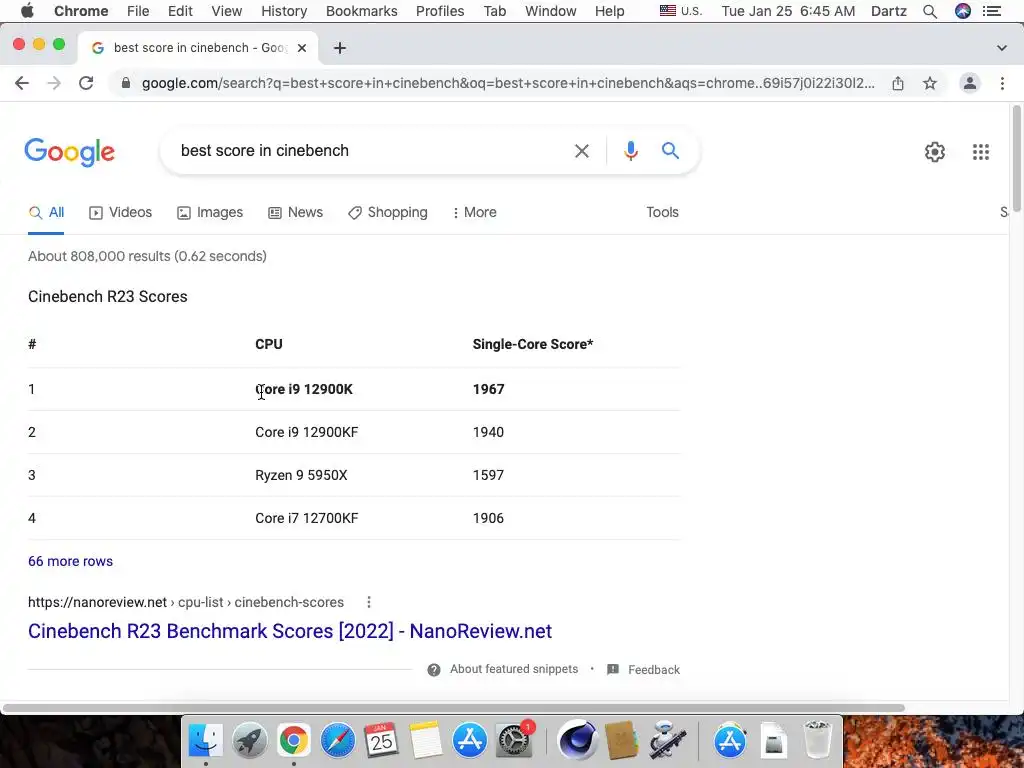
Task: Select the Ryzen 9 5950X cell
Action: (x=301, y=475)
